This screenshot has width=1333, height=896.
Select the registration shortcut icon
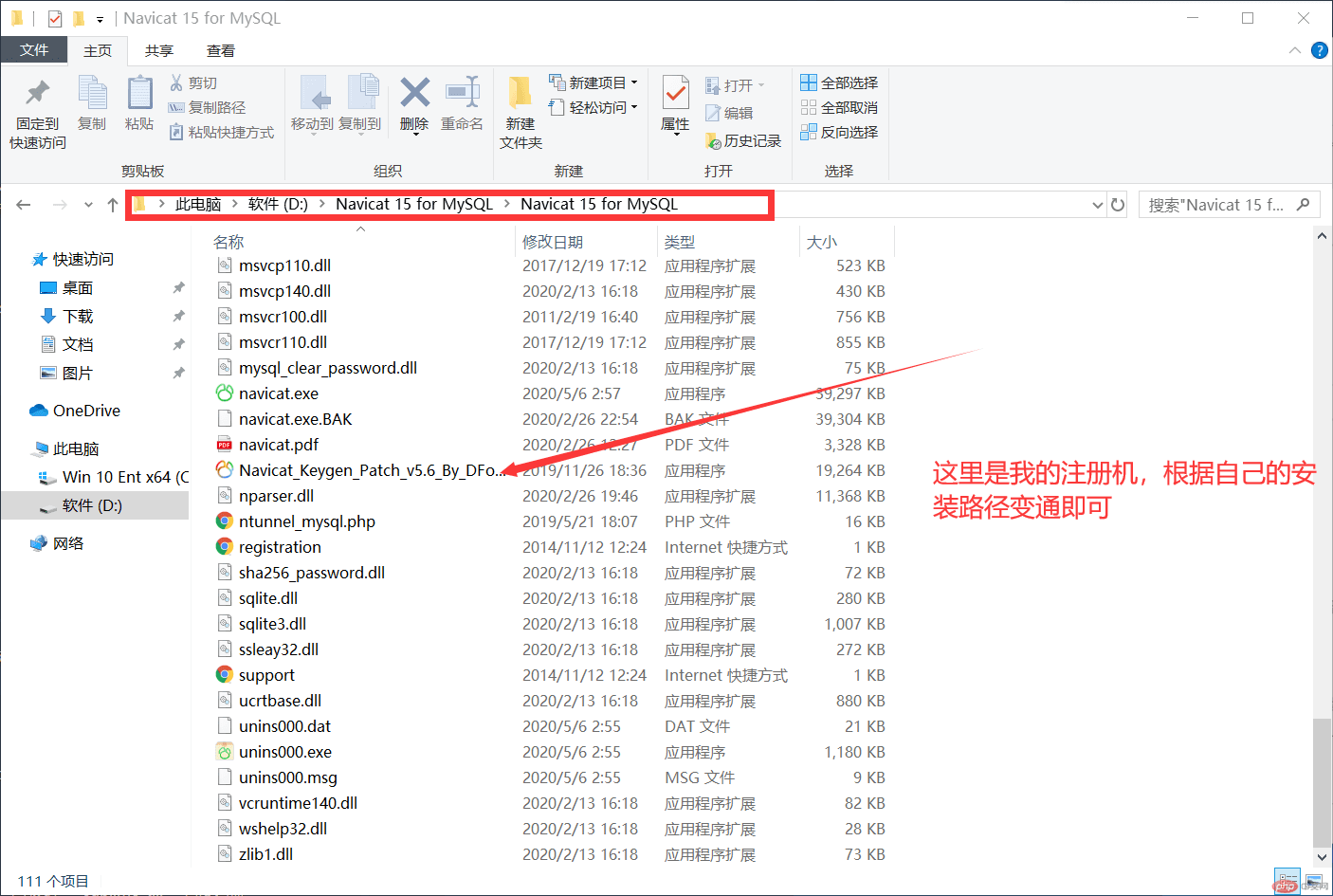point(225,547)
